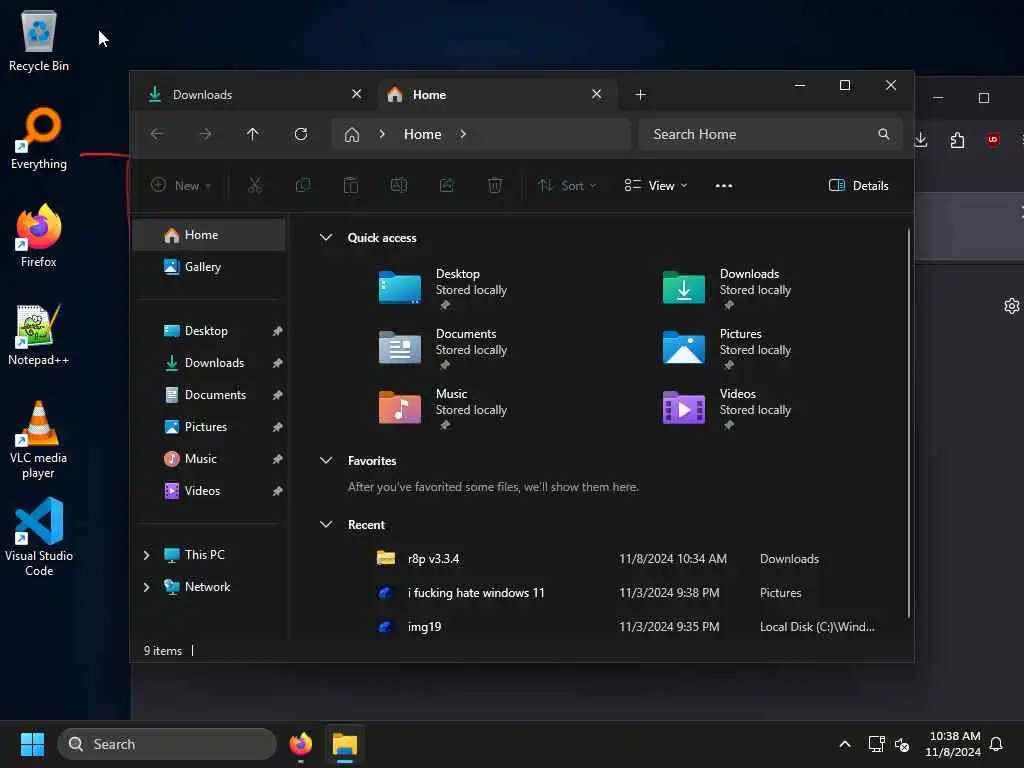Screen dimensions: 1024x768
Task: Click the Rename icon in toolbar
Action: point(398,185)
